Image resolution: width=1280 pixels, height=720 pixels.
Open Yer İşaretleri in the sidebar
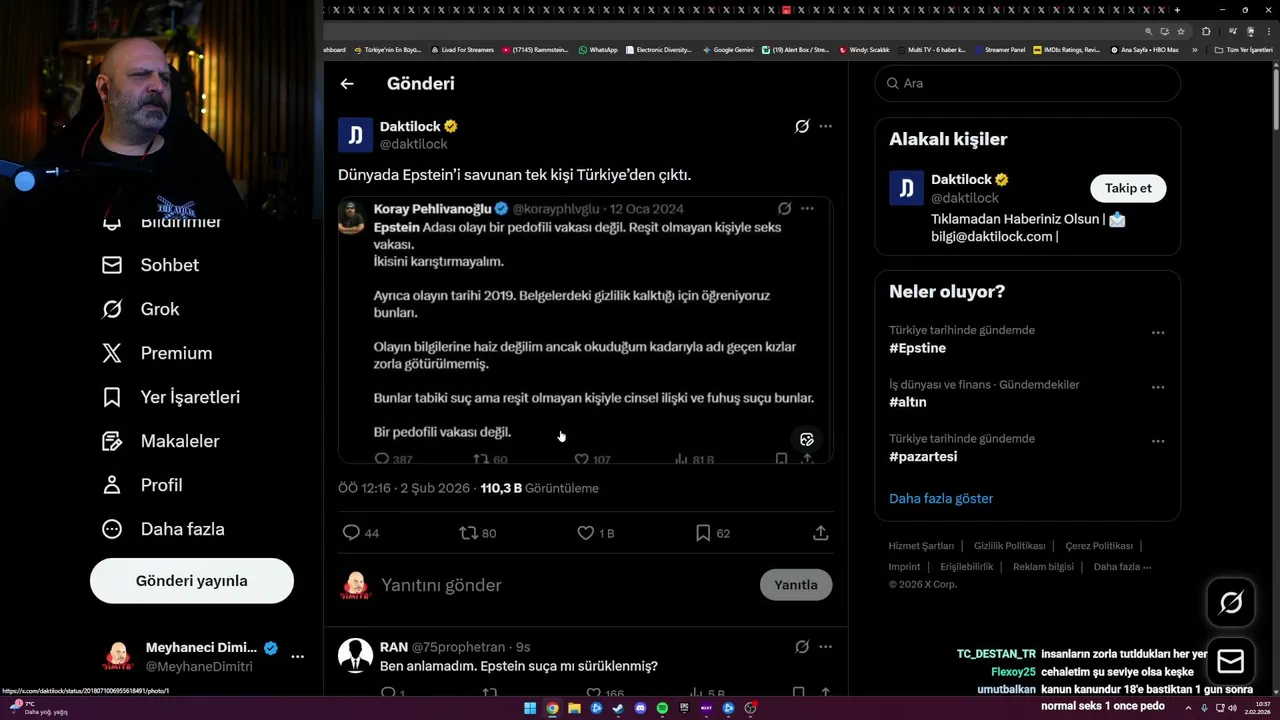click(172, 397)
